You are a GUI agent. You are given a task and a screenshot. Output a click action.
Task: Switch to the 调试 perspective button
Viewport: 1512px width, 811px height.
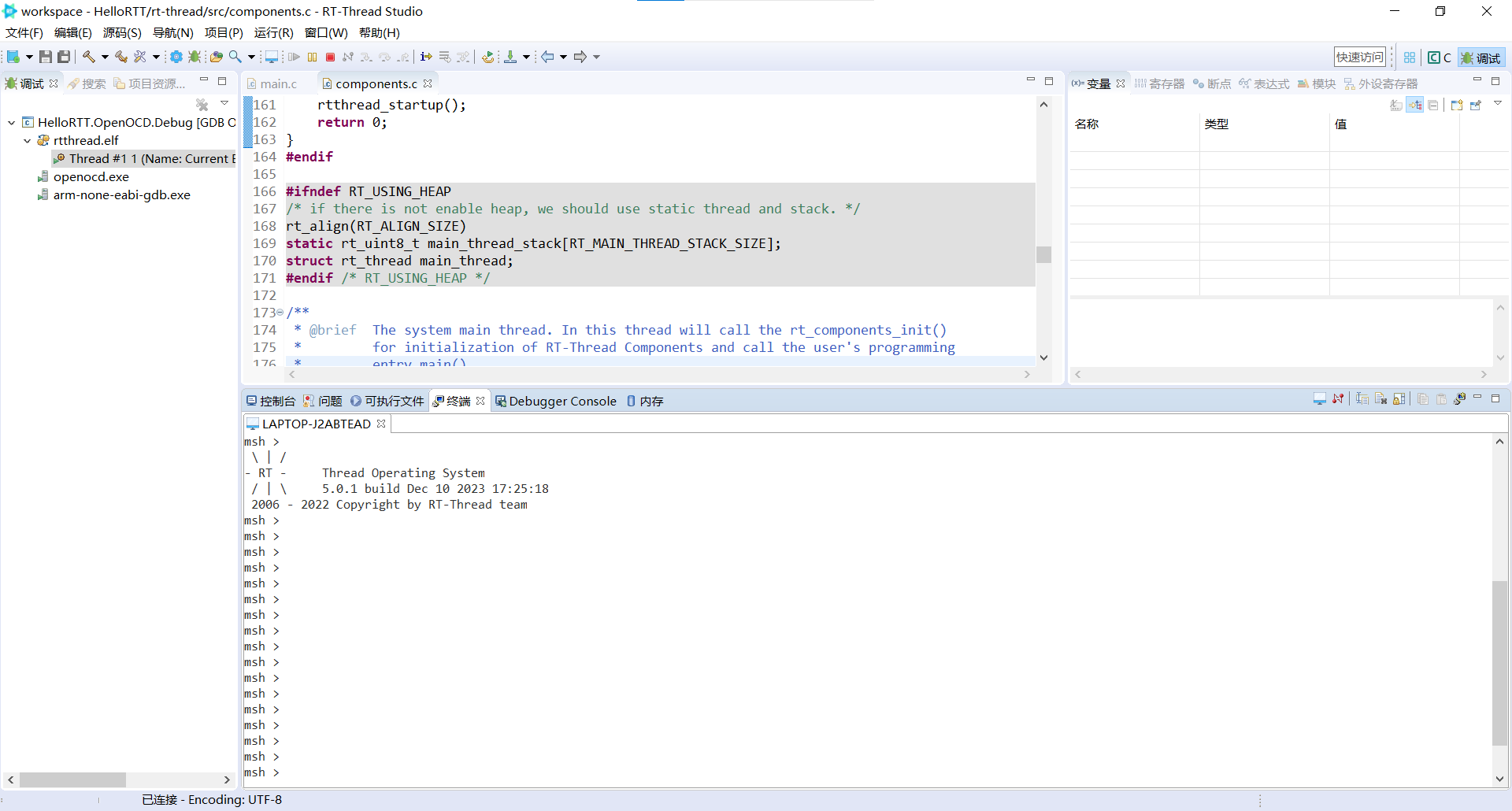point(1481,57)
